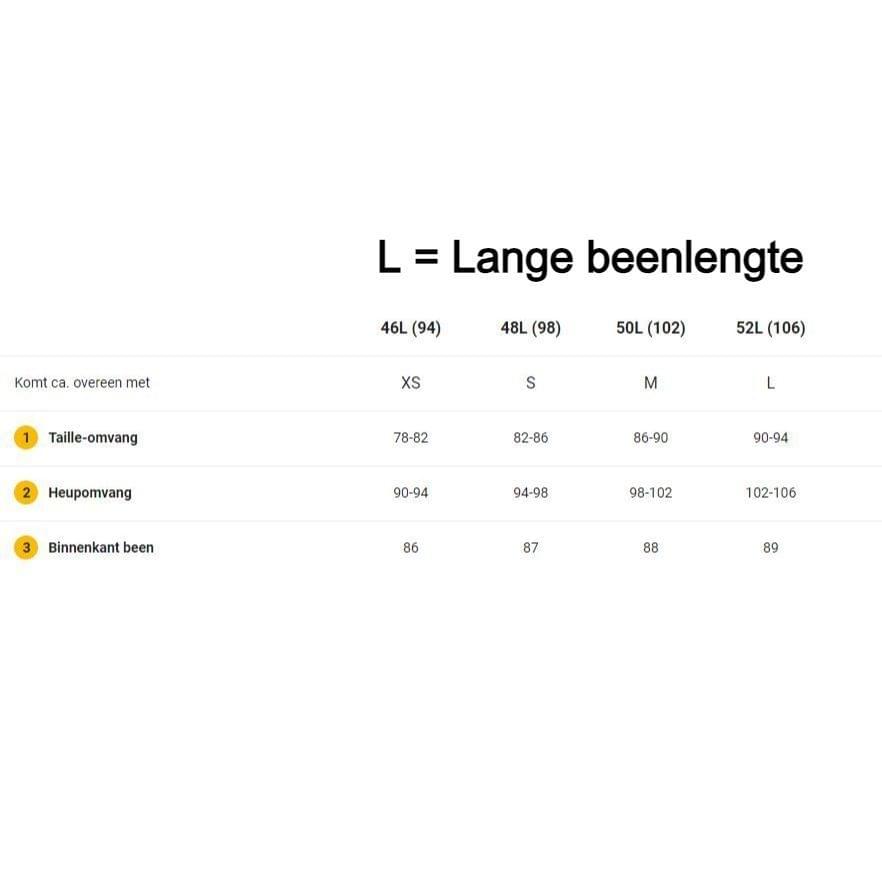Screen dimensions: 882x882
Task: Select the 52L (106) size header
Action: tap(771, 328)
